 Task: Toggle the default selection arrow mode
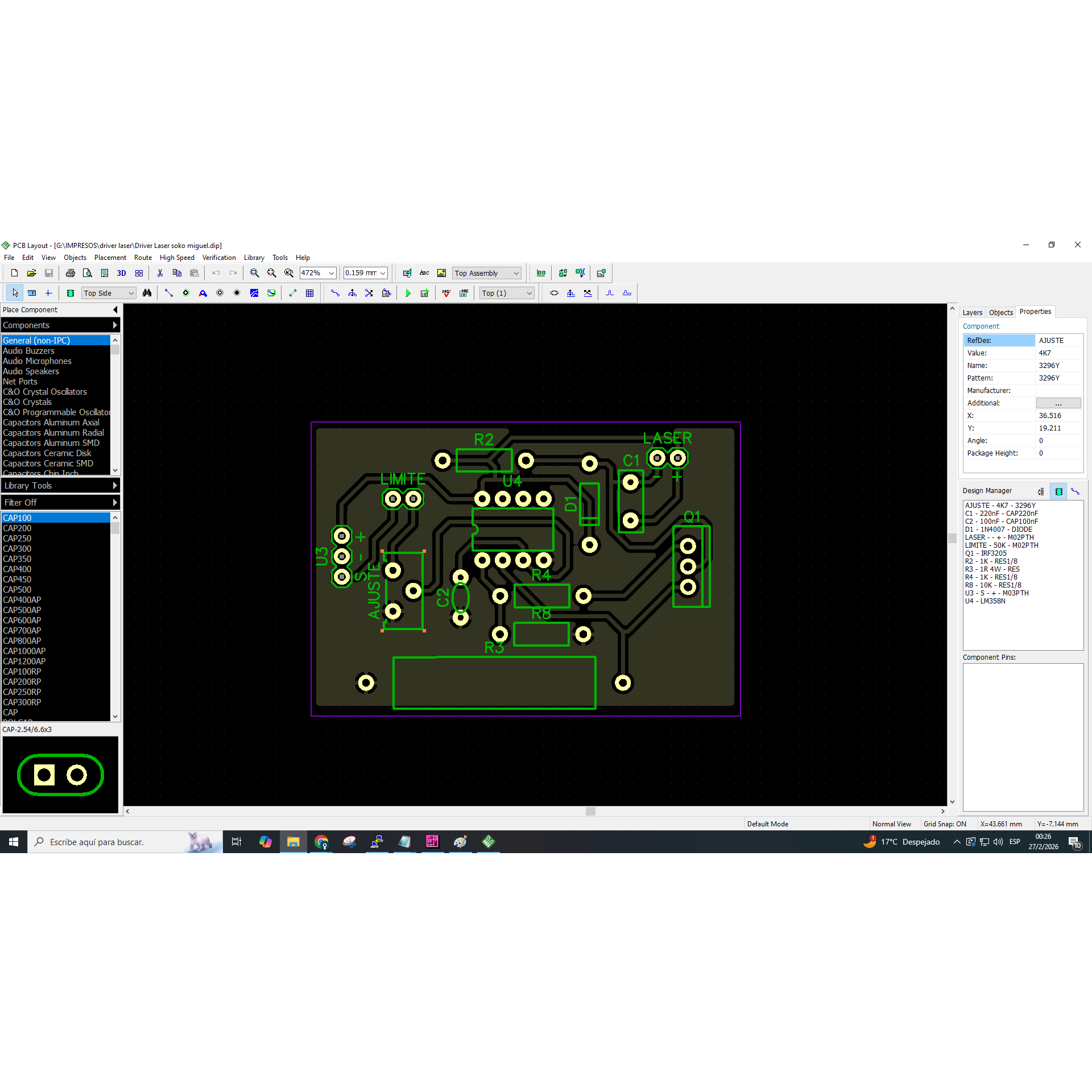15,293
